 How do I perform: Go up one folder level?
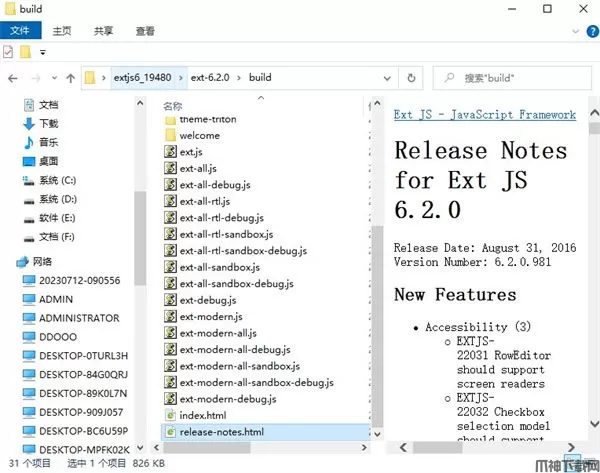[x=70, y=78]
